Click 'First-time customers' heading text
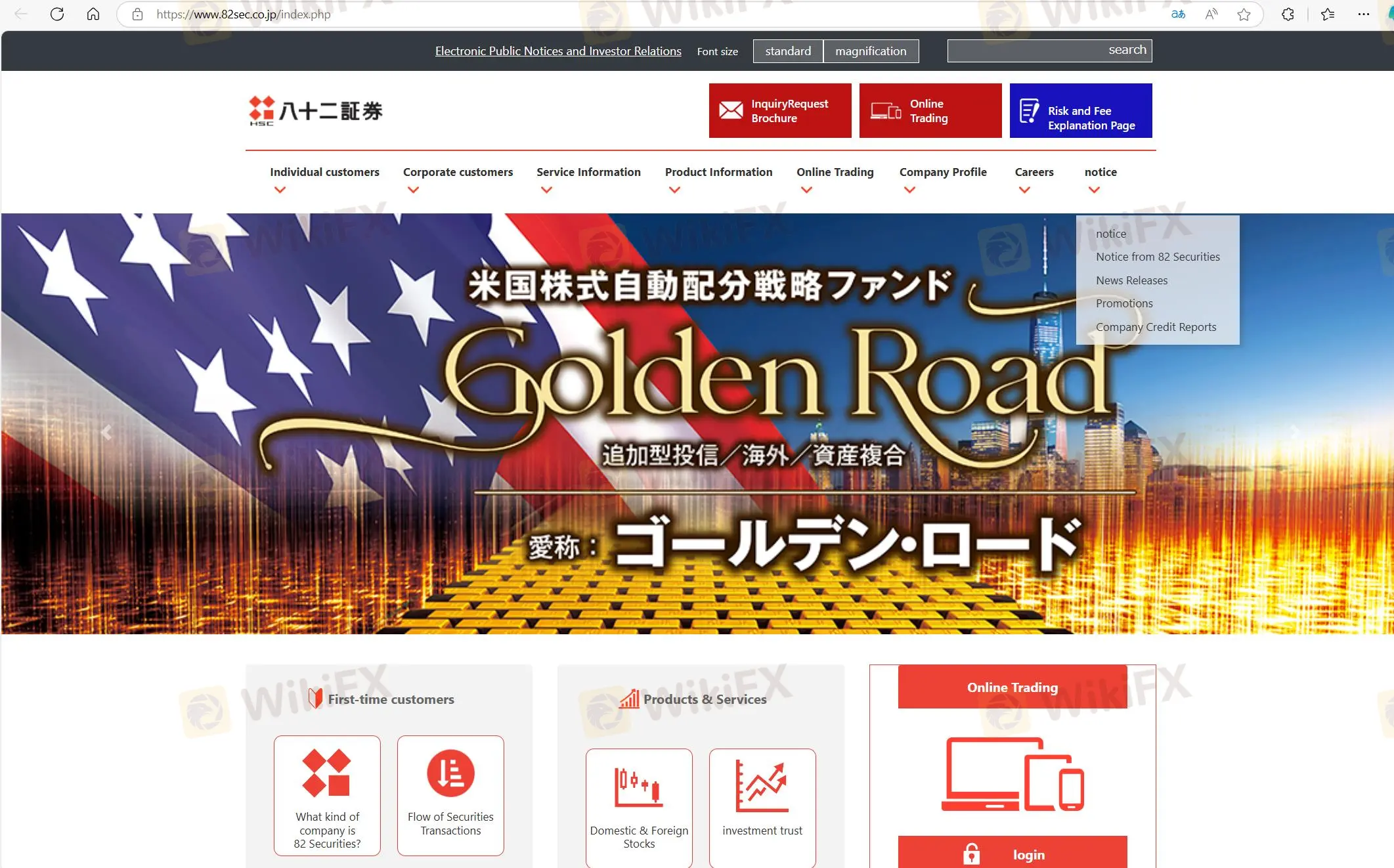This screenshot has width=1394, height=868. click(391, 699)
